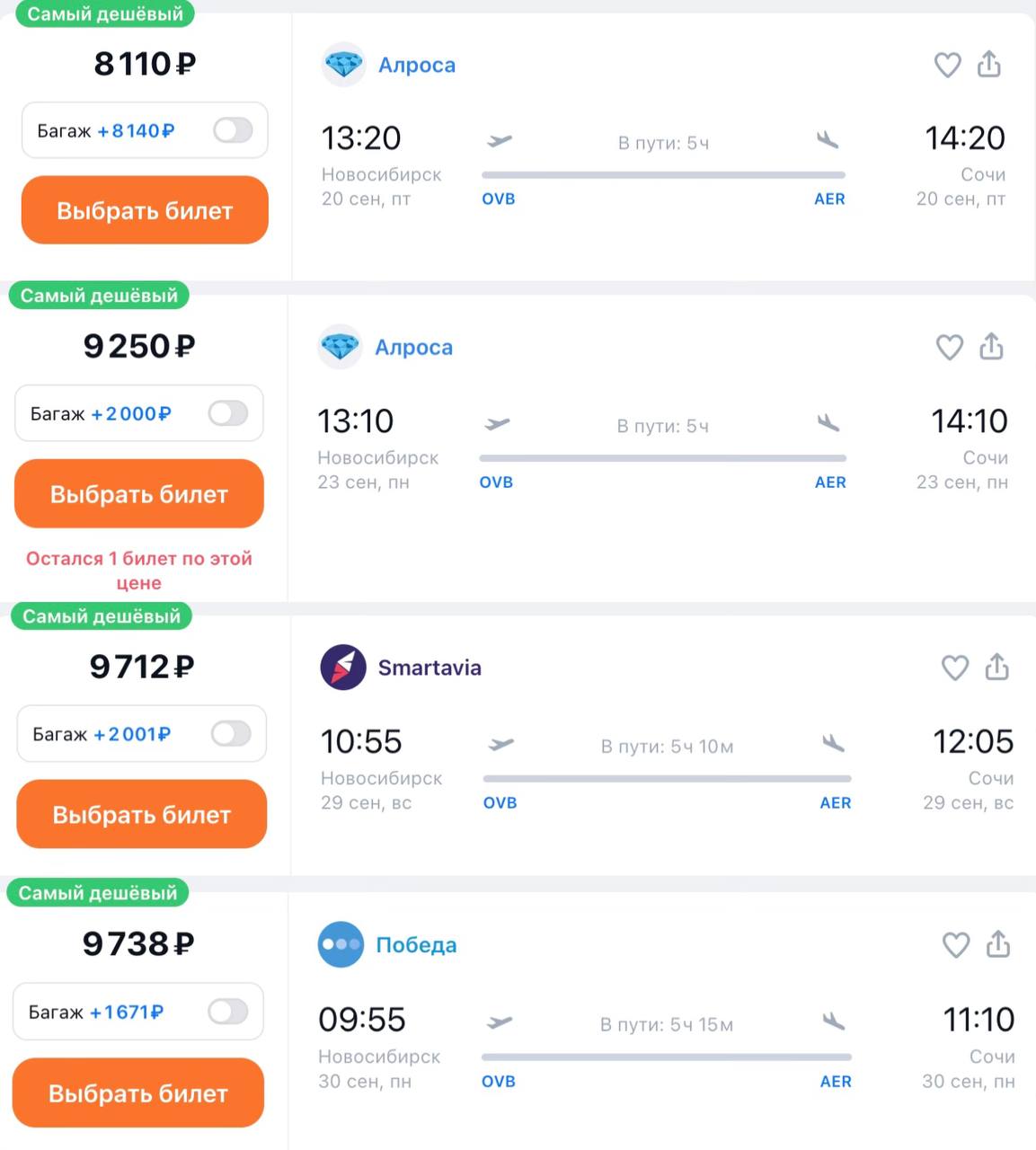
Task: Share the 8110₽ Алроса flight
Action: (x=988, y=64)
